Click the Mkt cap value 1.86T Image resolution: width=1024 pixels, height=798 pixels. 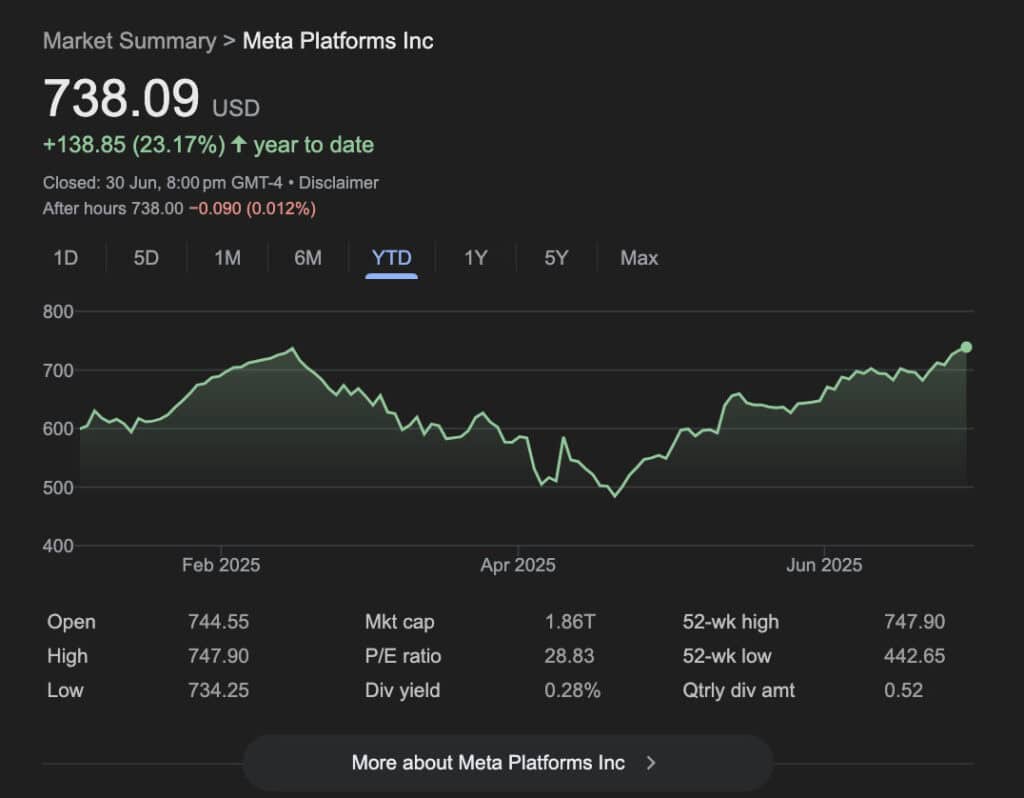click(x=569, y=622)
